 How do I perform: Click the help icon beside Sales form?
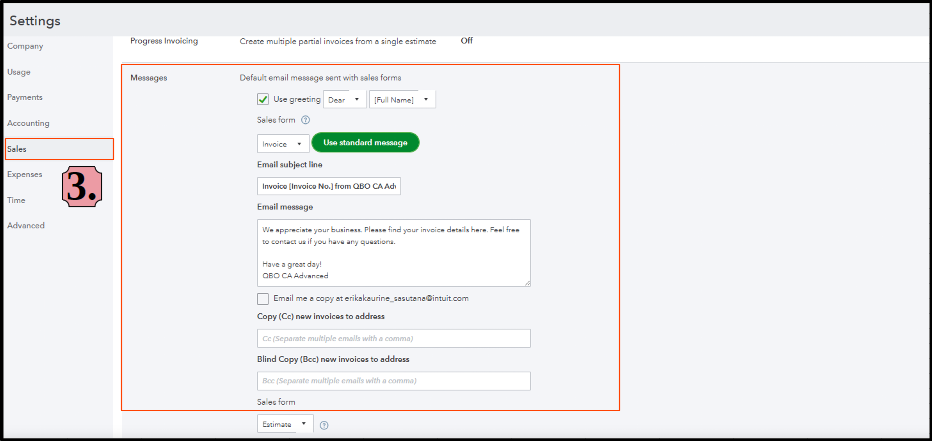[306, 120]
